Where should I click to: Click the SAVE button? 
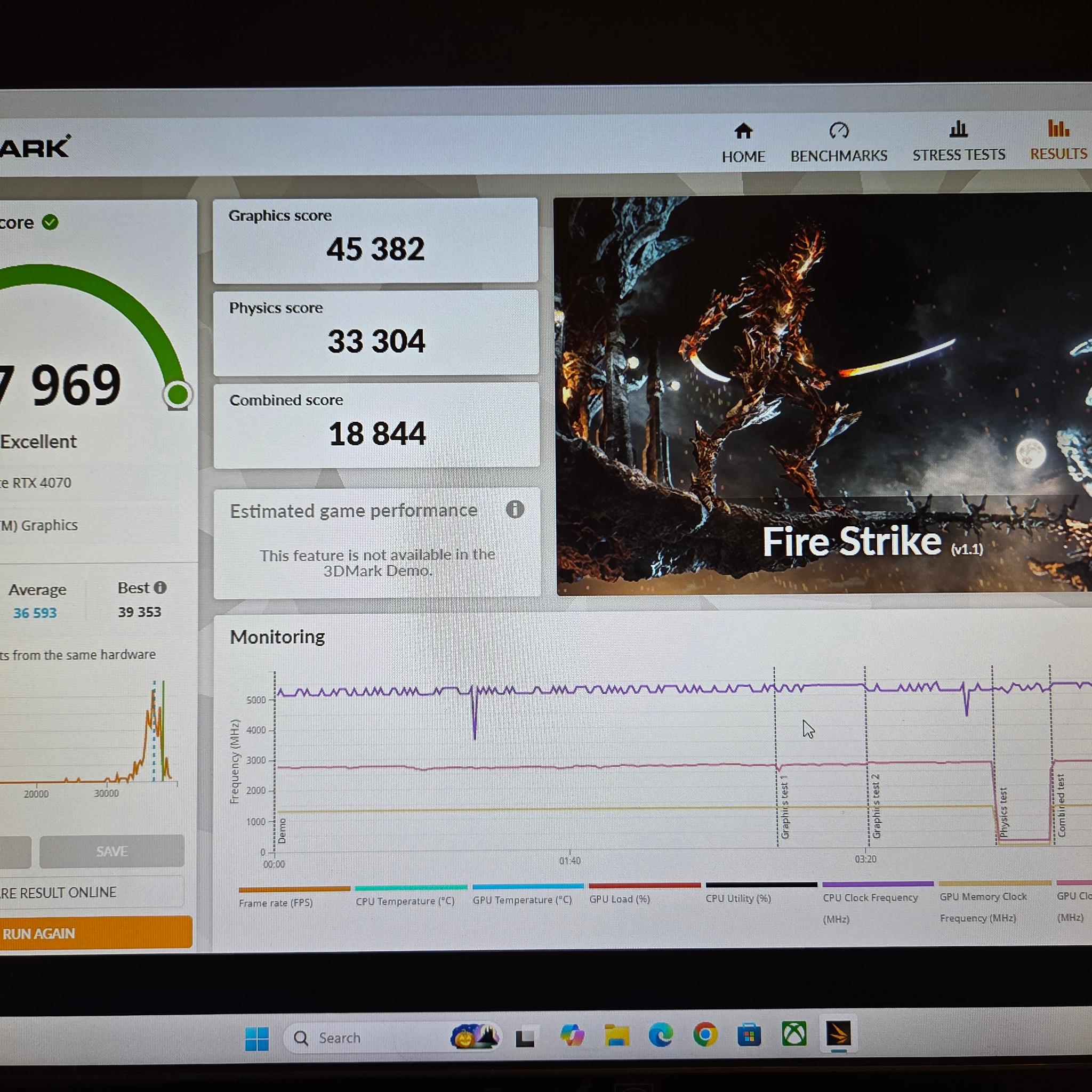coord(112,850)
